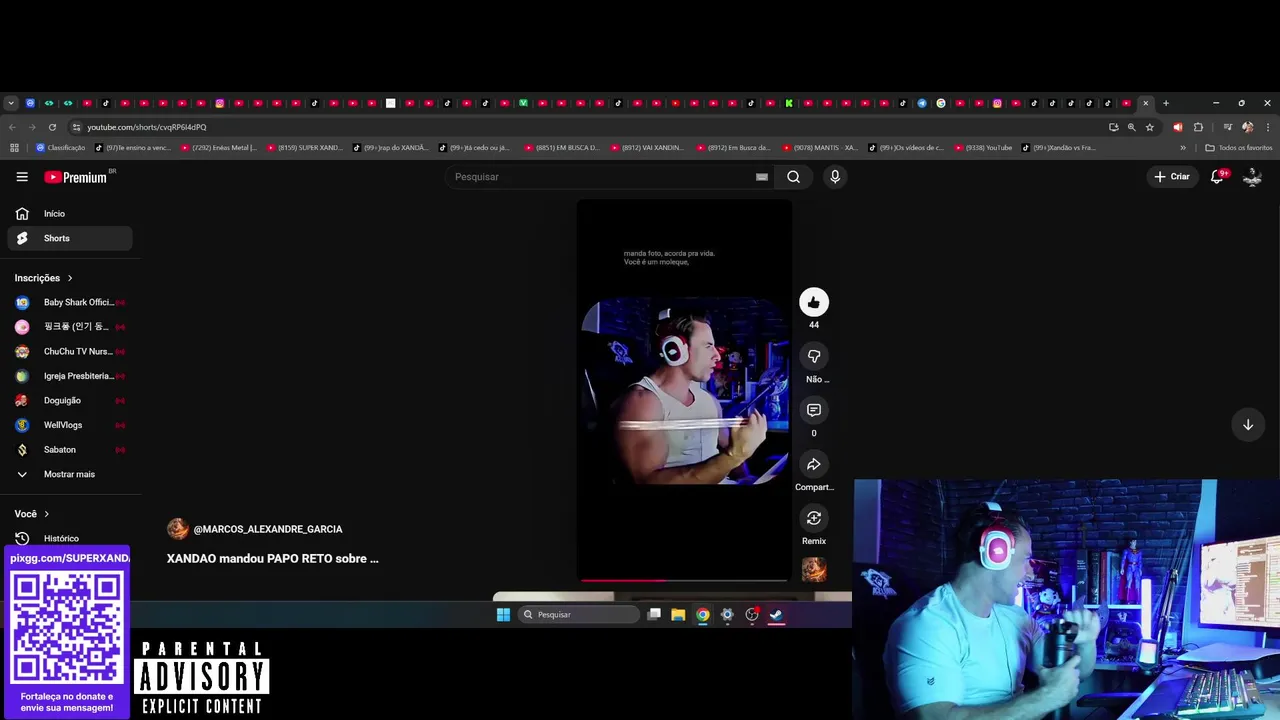This screenshot has height=720, width=1280.
Task: Reload the page in Chrome
Action: pos(52,127)
